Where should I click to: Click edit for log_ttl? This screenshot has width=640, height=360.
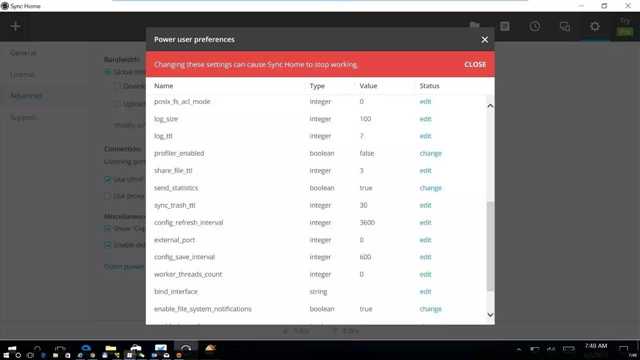pos(425,136)
